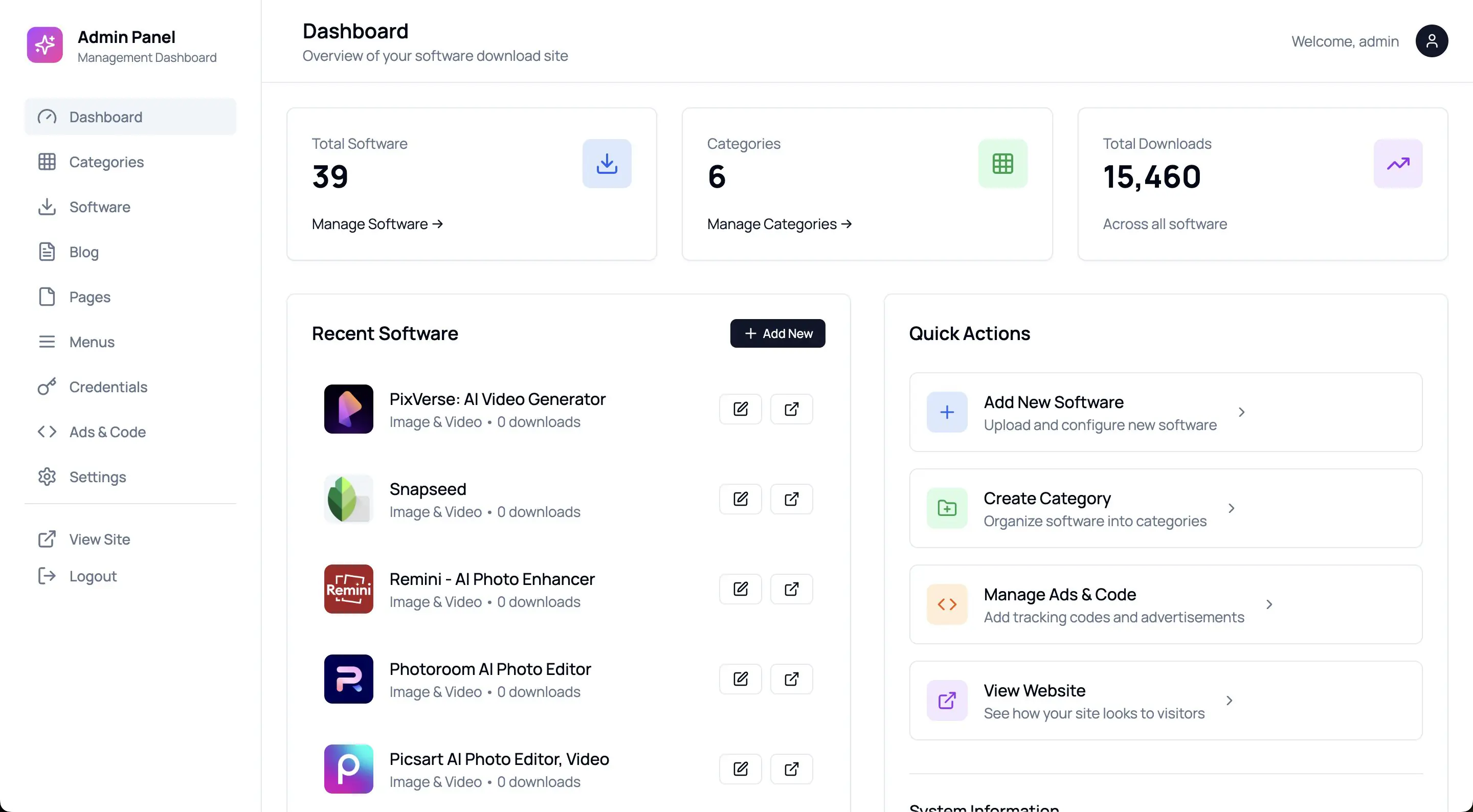Screen dimensions: 1473x812
Task: Go to Ads & Code sidebar item
Action: (107, 432)
